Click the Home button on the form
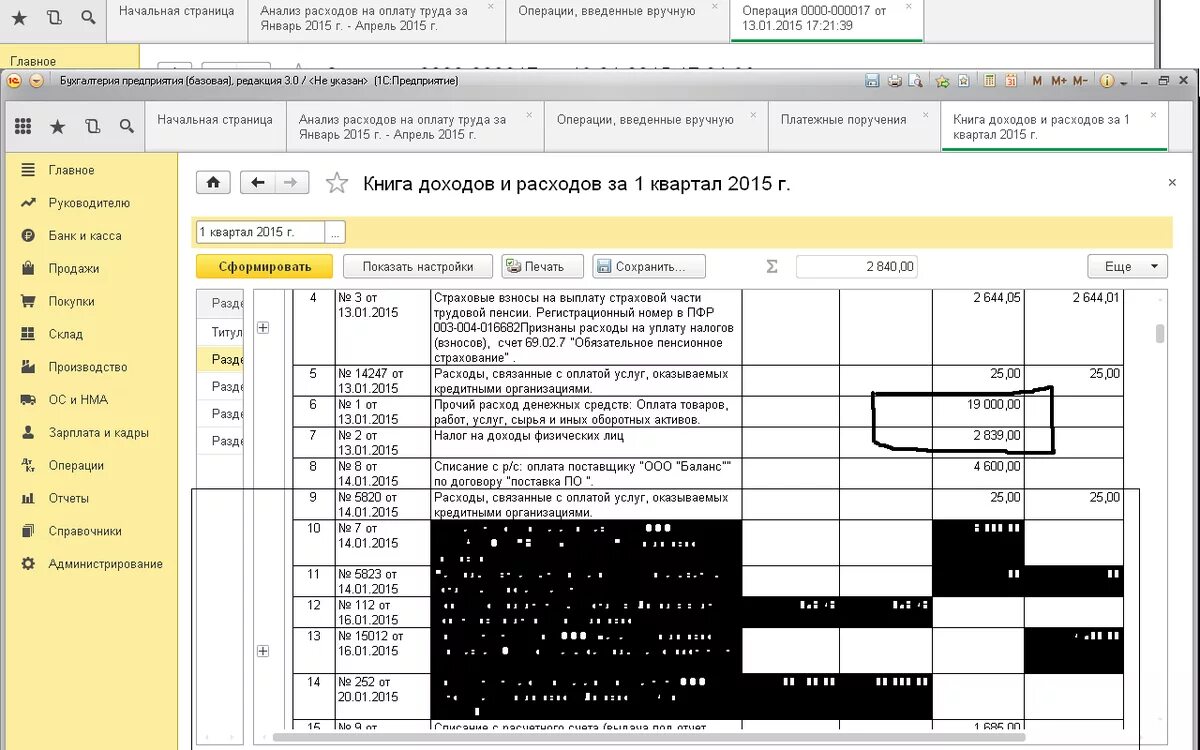1200x750 pixels. tap(212, 182)
